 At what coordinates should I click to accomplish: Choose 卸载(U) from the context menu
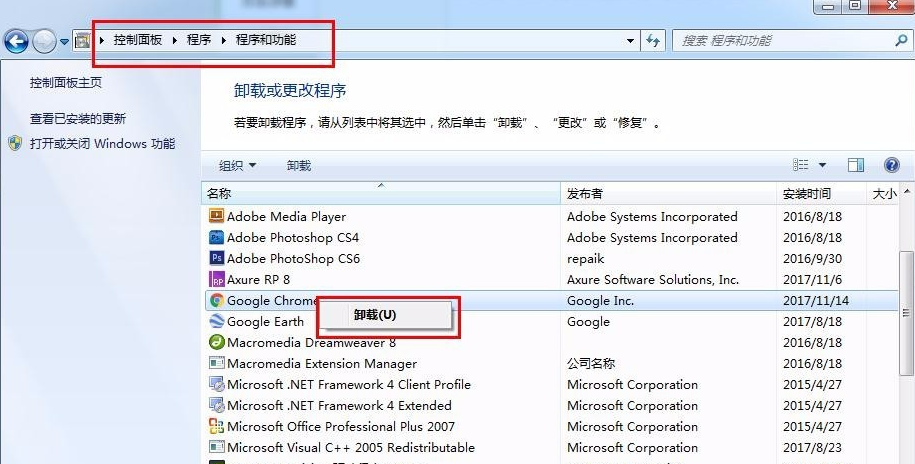tap(375, 314)
